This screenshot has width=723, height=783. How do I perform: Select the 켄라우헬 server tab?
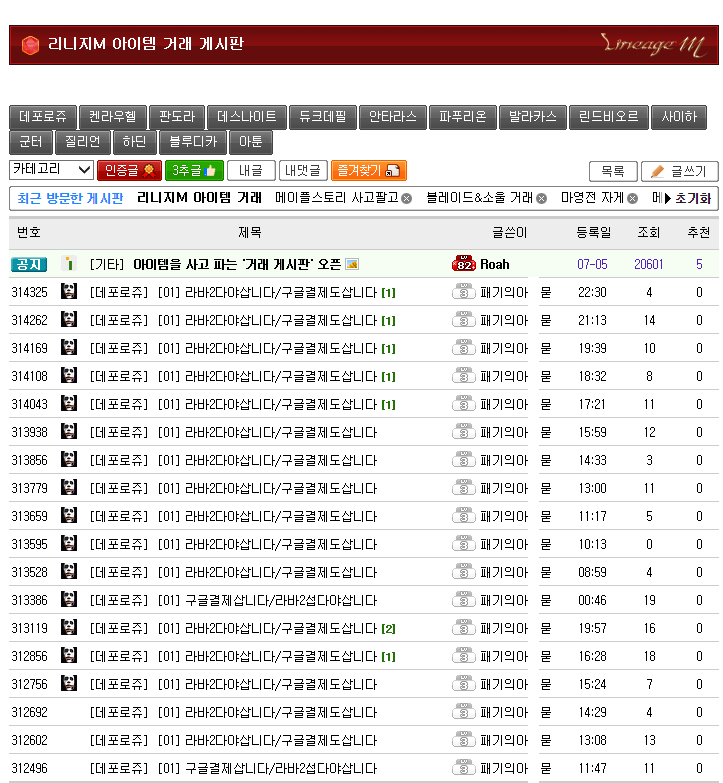[x=113, y=117]
